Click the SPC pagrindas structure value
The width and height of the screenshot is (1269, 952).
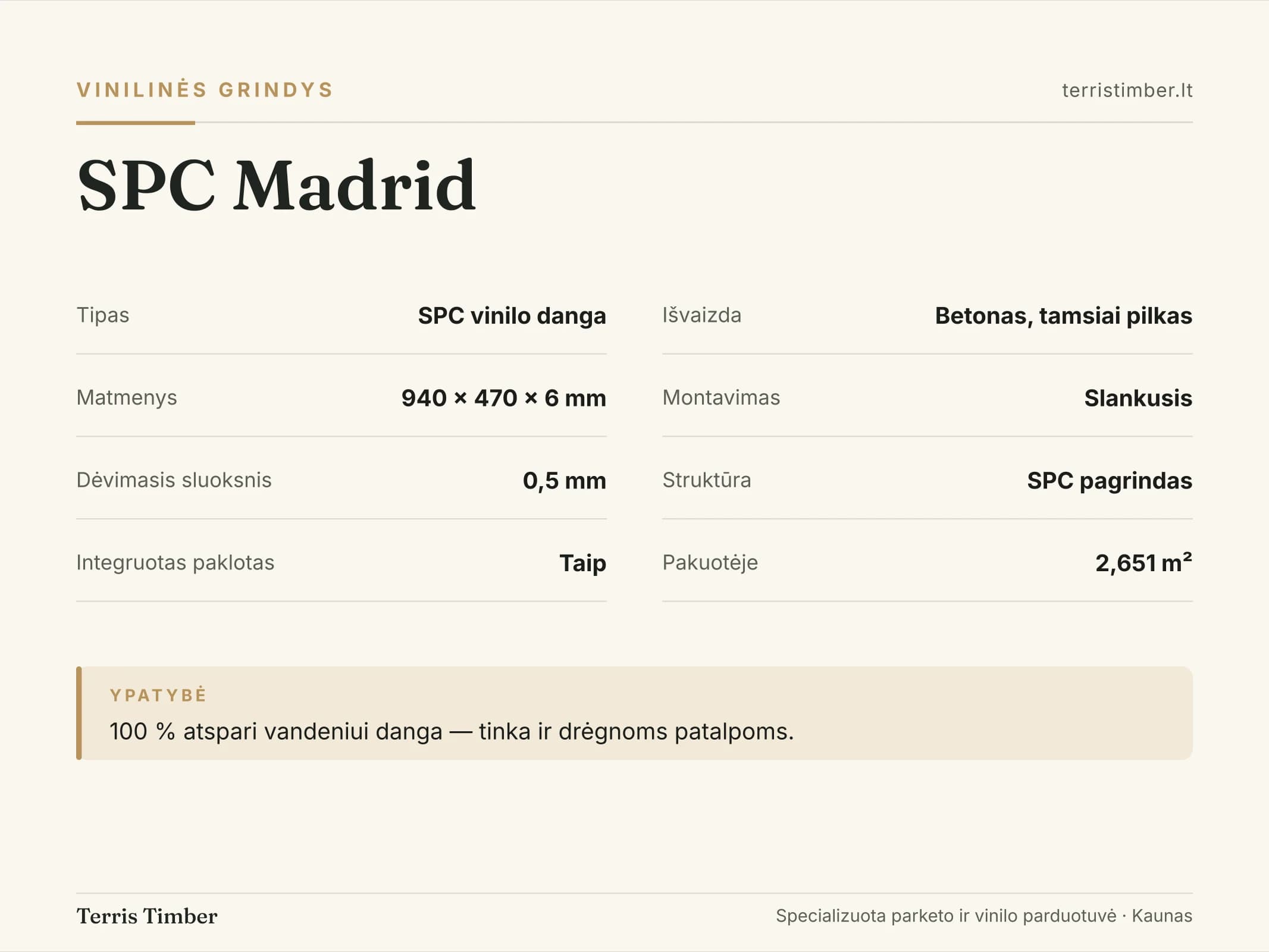click(1110, 480)
